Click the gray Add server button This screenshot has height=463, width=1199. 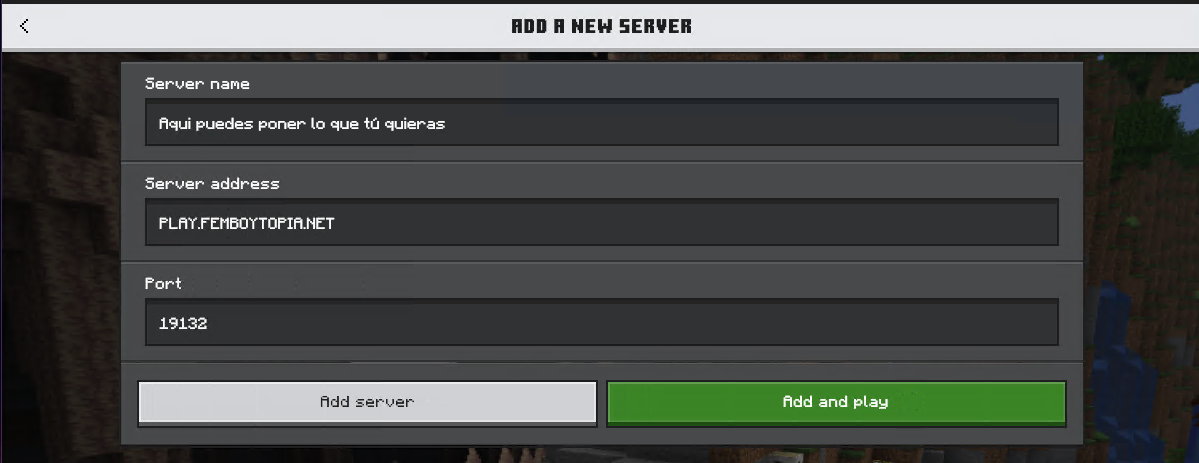coord(367,403)
